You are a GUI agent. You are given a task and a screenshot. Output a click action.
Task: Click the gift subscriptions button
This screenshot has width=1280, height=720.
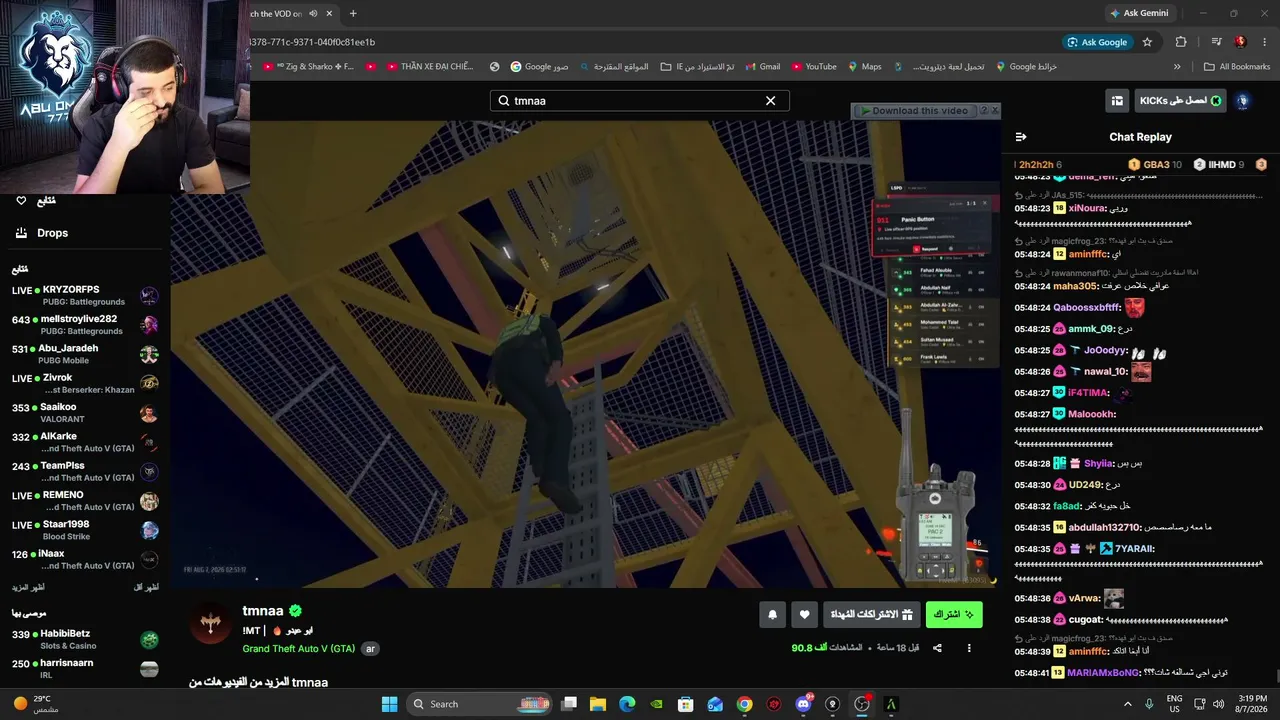[x=872, y=614]
